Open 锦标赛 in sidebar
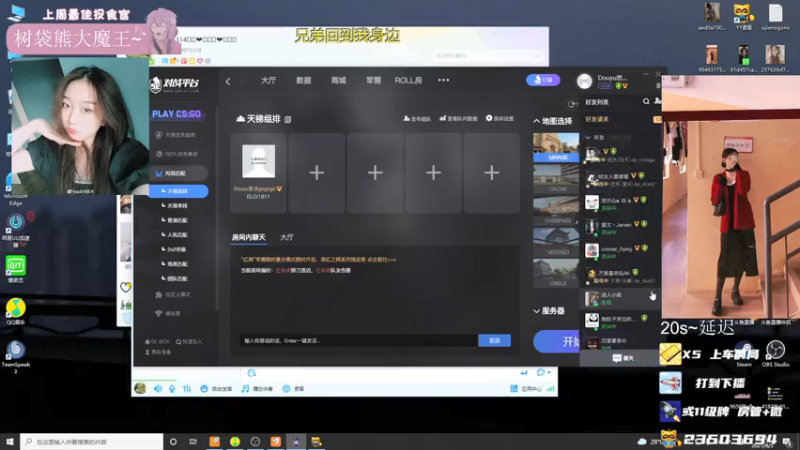 168,313
